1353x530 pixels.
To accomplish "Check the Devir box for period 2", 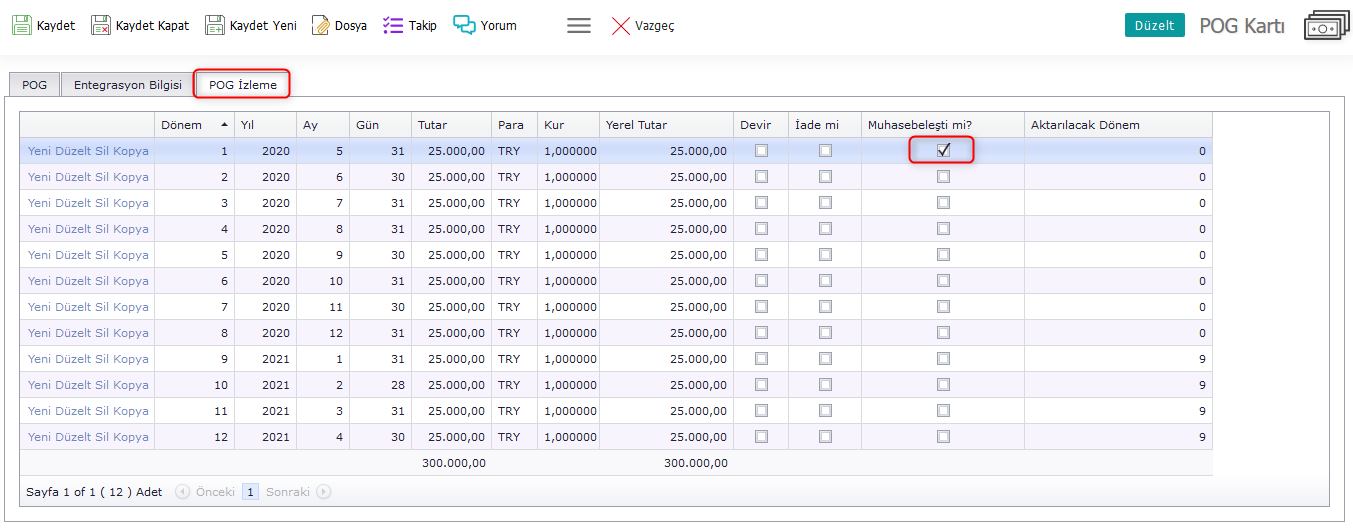I will point(761,177).
